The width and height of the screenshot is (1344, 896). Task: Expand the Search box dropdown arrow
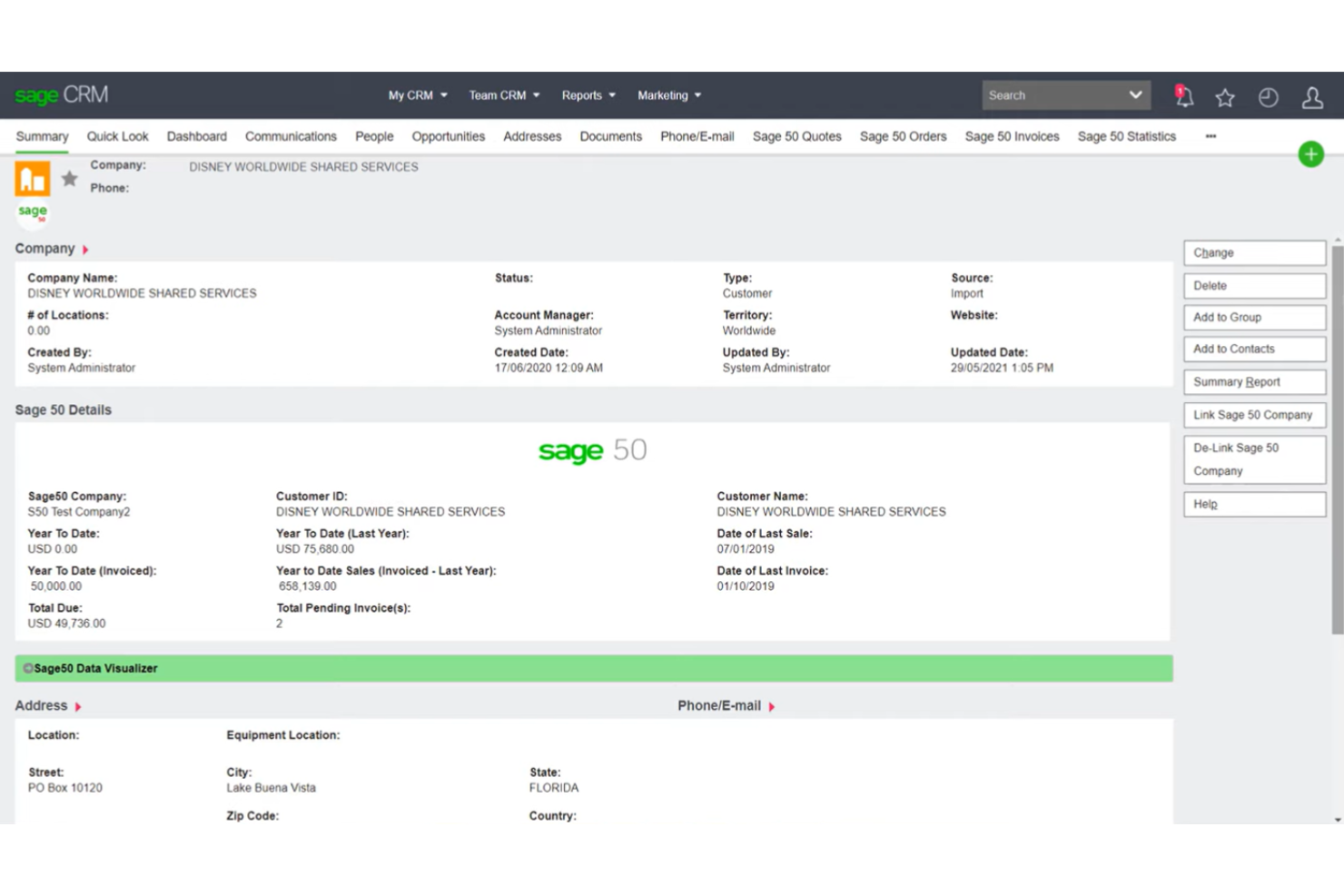coord(1135,95)
